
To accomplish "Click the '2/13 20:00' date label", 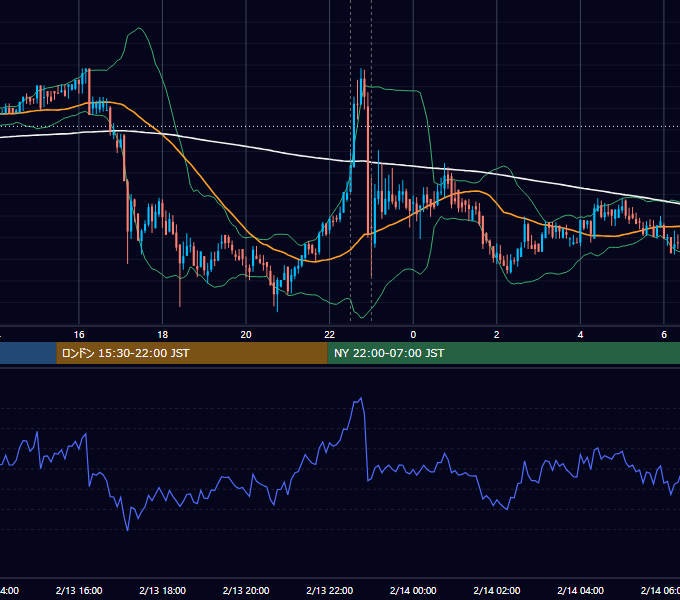I will 246,590.
